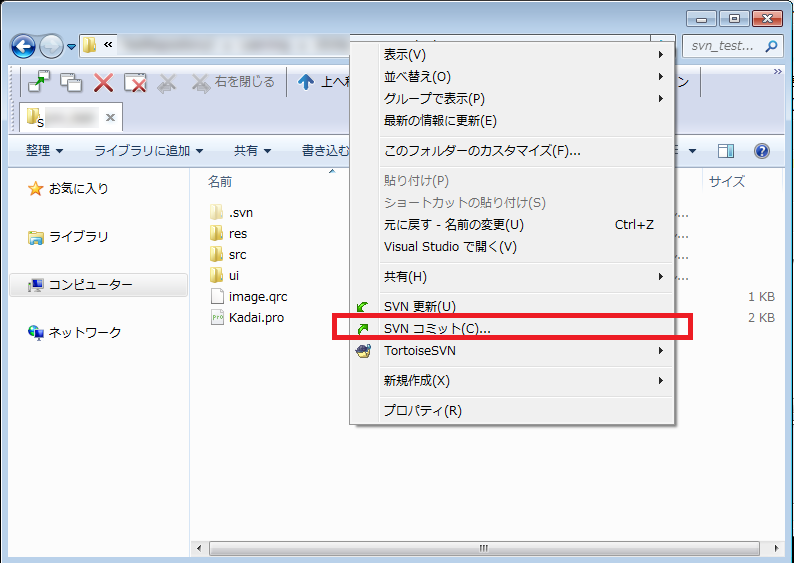Click the svn_test search box
This screenshot has width=794, height=563.
[731, 46]
